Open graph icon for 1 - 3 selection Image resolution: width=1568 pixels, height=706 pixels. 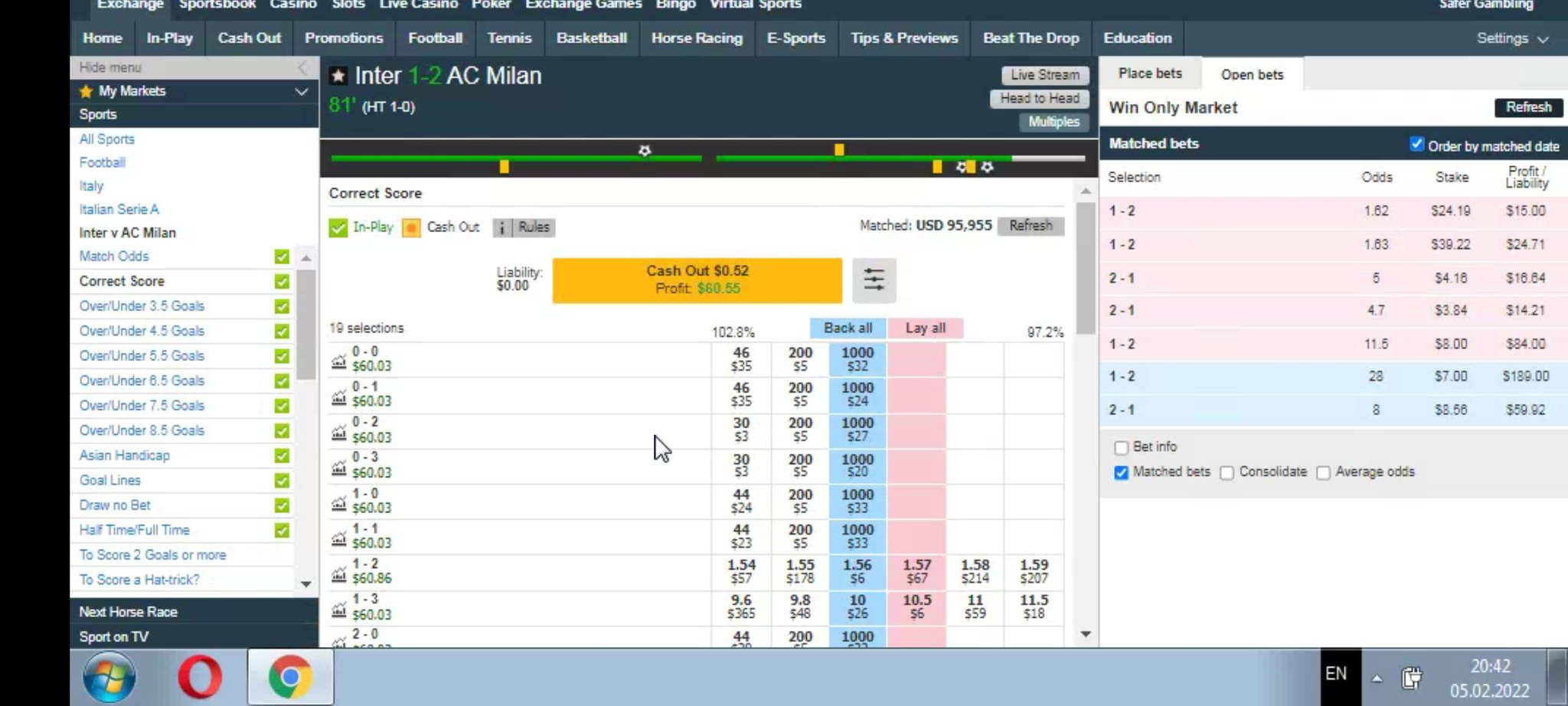(338, 609)
